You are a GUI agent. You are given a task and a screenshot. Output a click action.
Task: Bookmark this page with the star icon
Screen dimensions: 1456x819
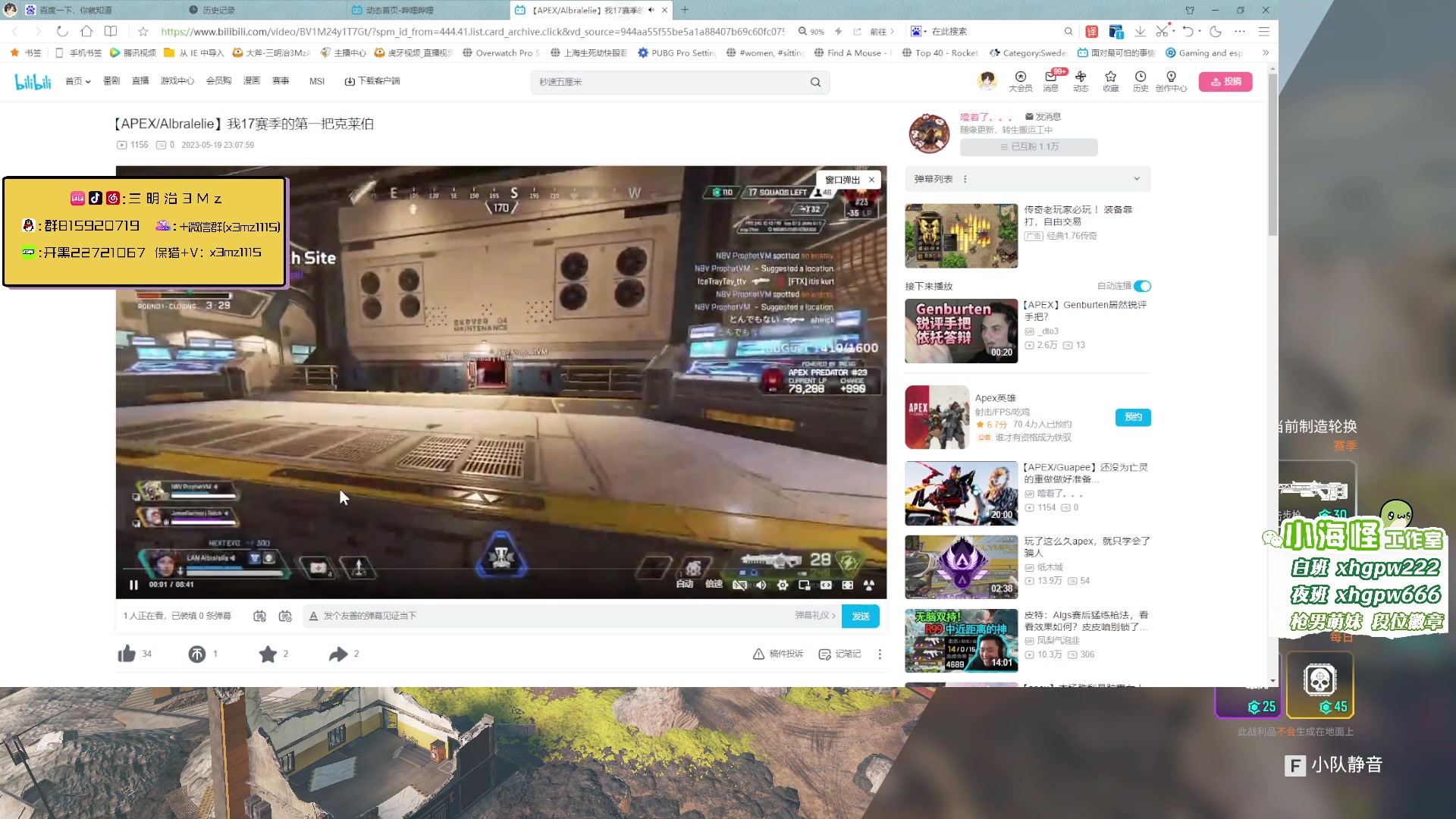coord(143,31)
